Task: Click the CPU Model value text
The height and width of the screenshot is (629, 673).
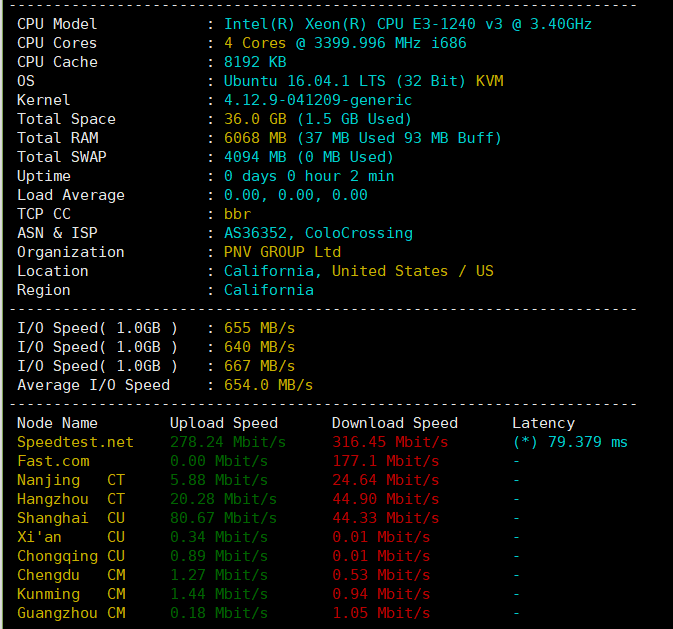Action: point(407,24)
